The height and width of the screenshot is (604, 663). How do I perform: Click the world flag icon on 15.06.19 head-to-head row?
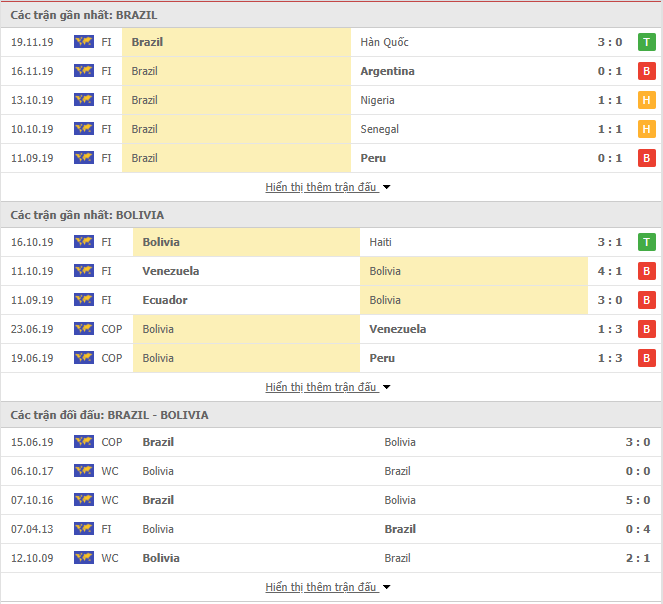tap(84, 442)
